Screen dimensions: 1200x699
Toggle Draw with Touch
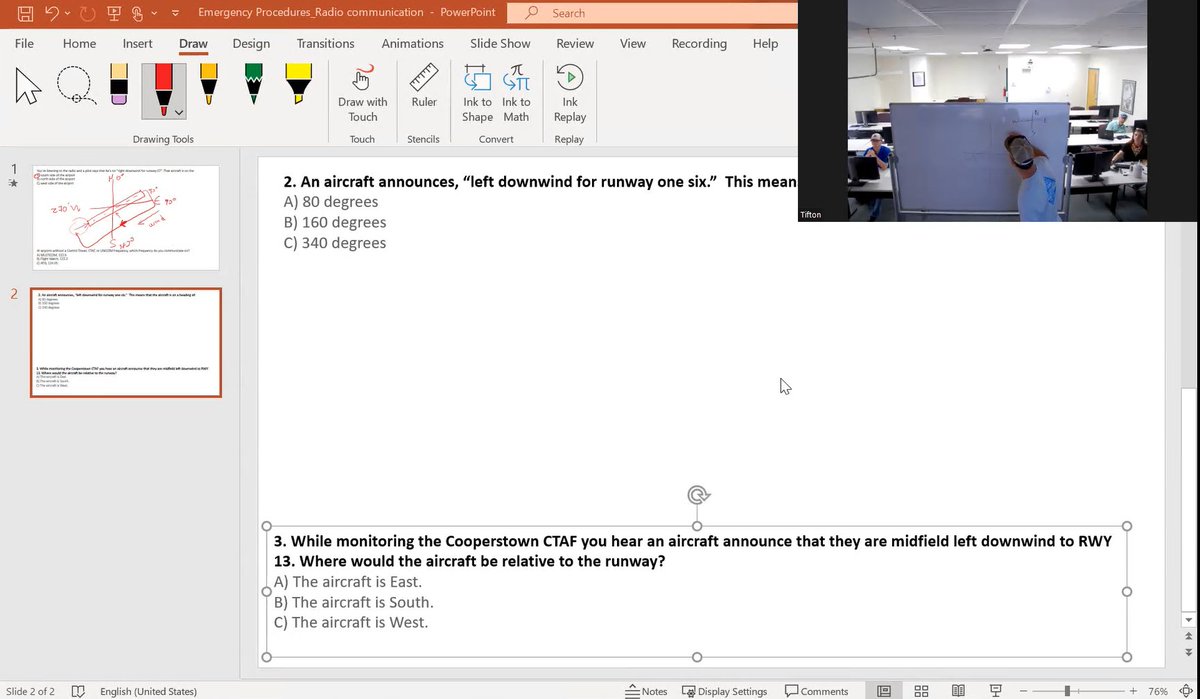pos(362,93)
